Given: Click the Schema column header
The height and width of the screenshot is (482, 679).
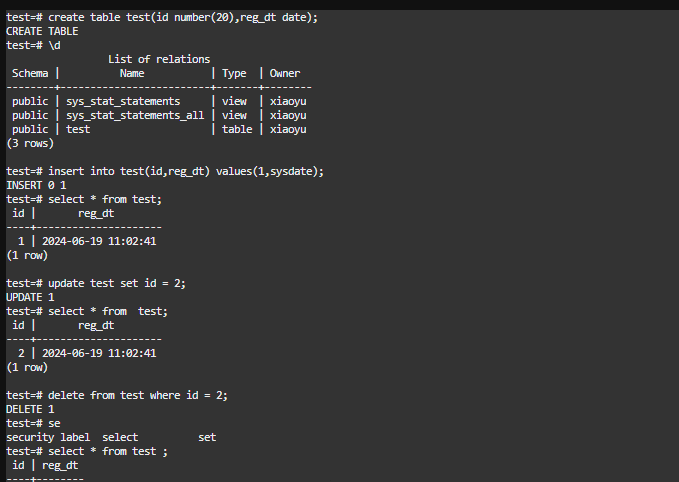Looking at the screenshot, I should [x=31, y=73].
